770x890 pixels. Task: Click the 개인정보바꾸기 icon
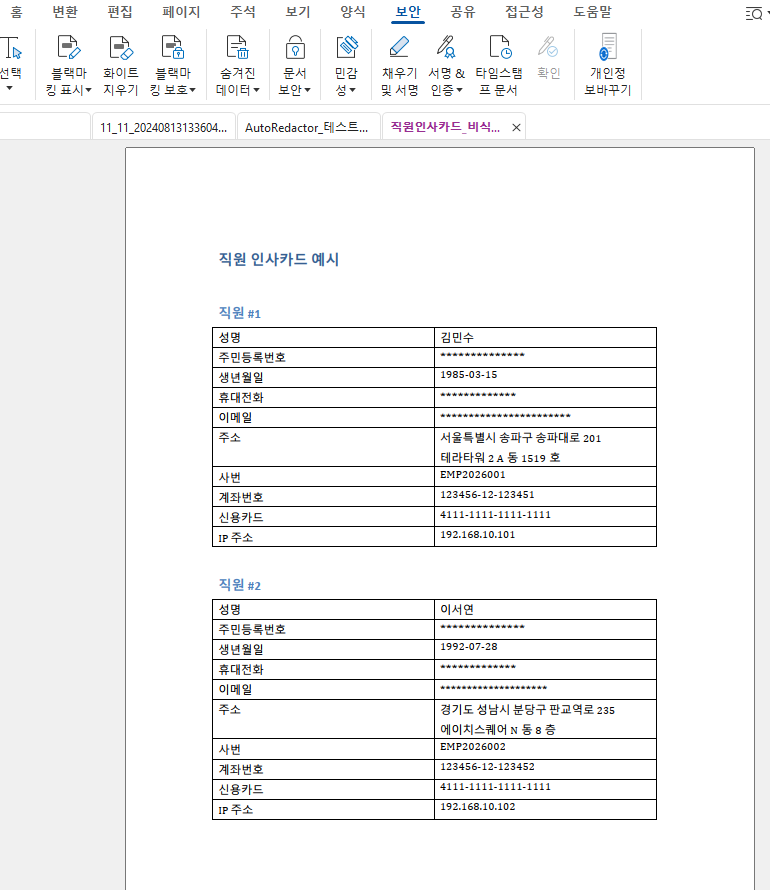(x=608, y=47)
